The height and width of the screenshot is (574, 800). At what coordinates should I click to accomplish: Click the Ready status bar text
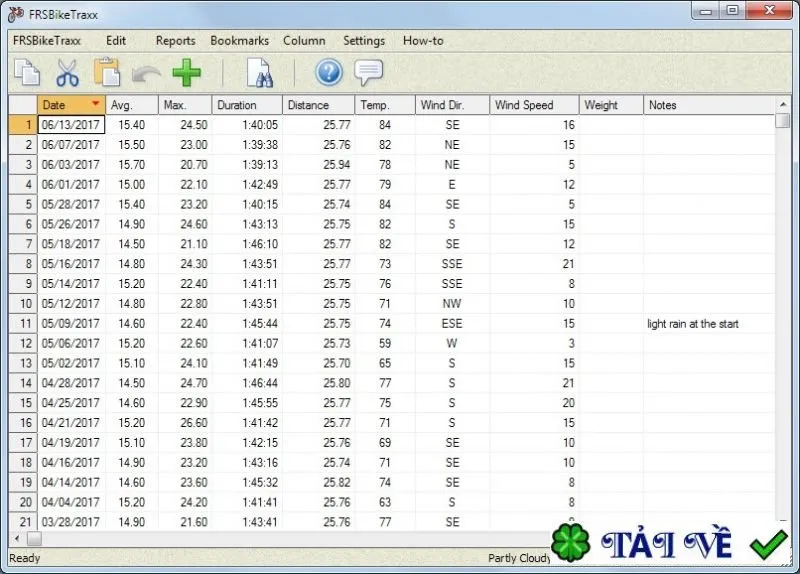24,558
